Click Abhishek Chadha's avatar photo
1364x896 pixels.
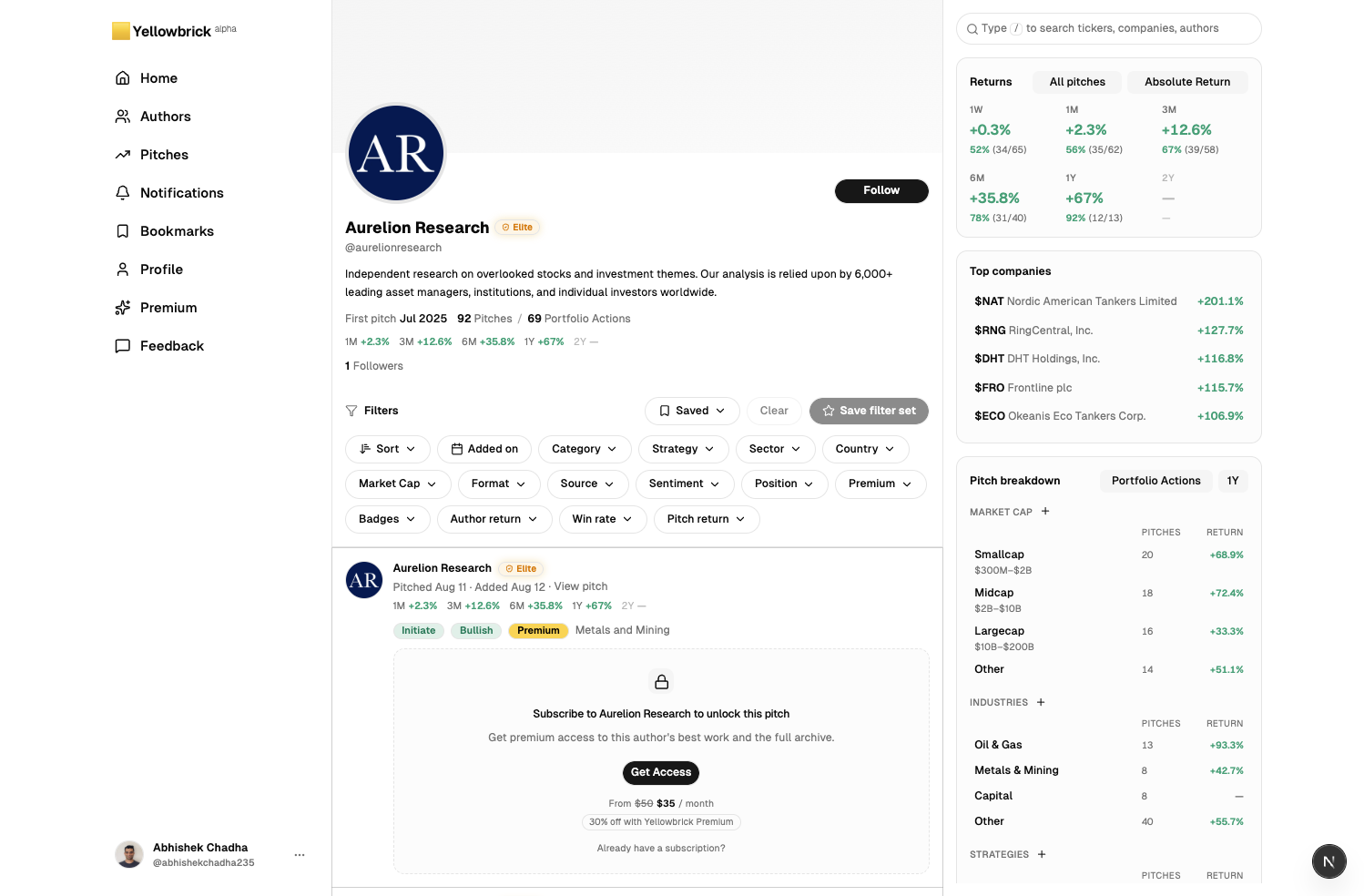[129, 854]
